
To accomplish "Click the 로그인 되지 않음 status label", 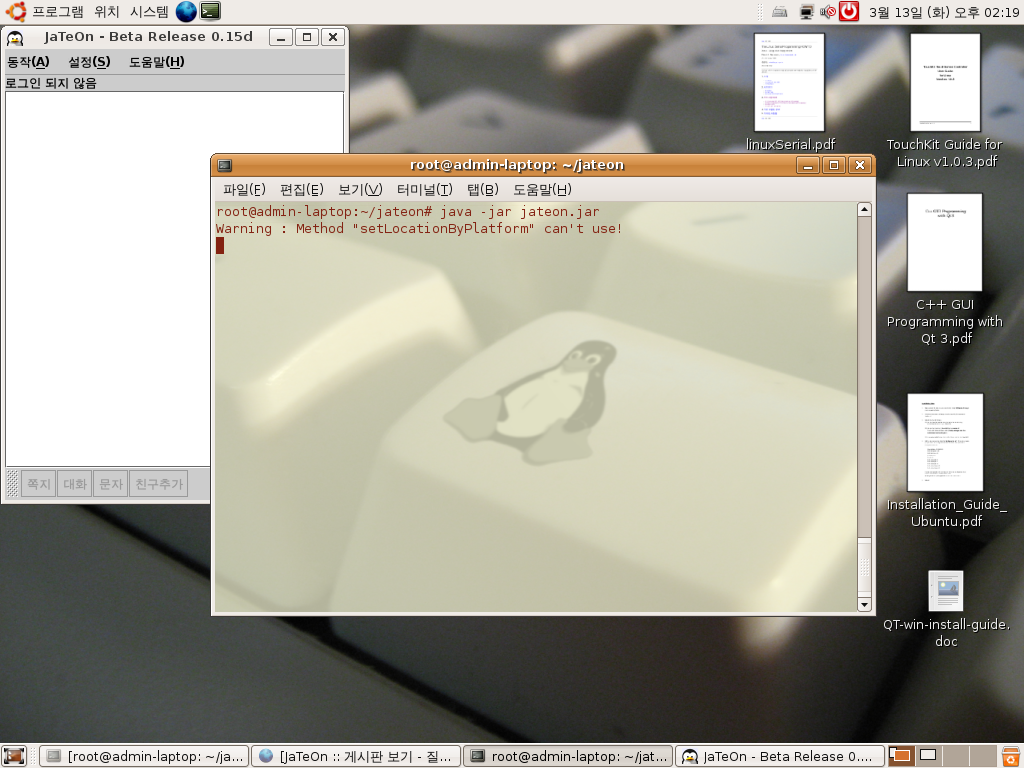I will [51, 83].
